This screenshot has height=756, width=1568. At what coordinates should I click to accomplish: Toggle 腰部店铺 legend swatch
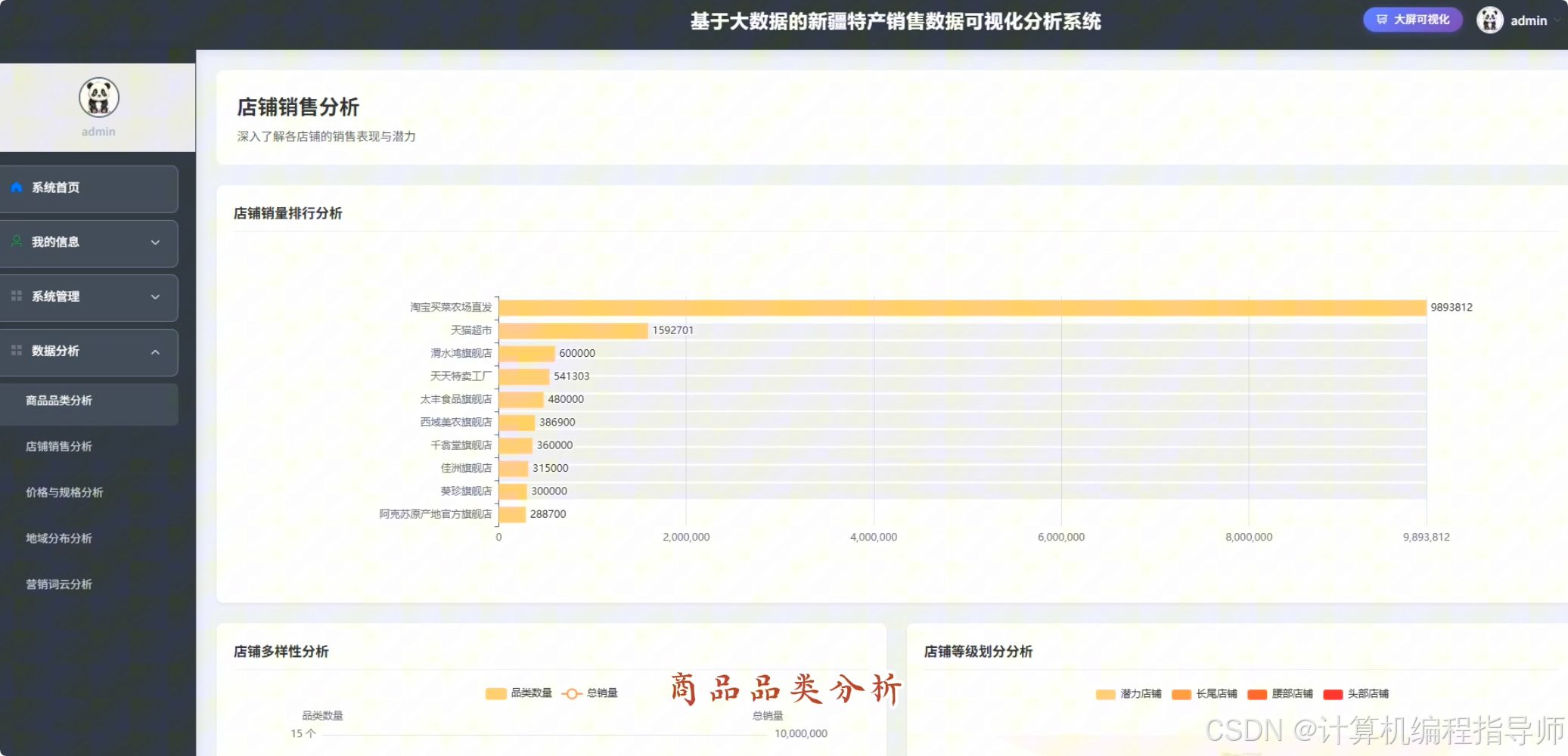[1256, 694]
